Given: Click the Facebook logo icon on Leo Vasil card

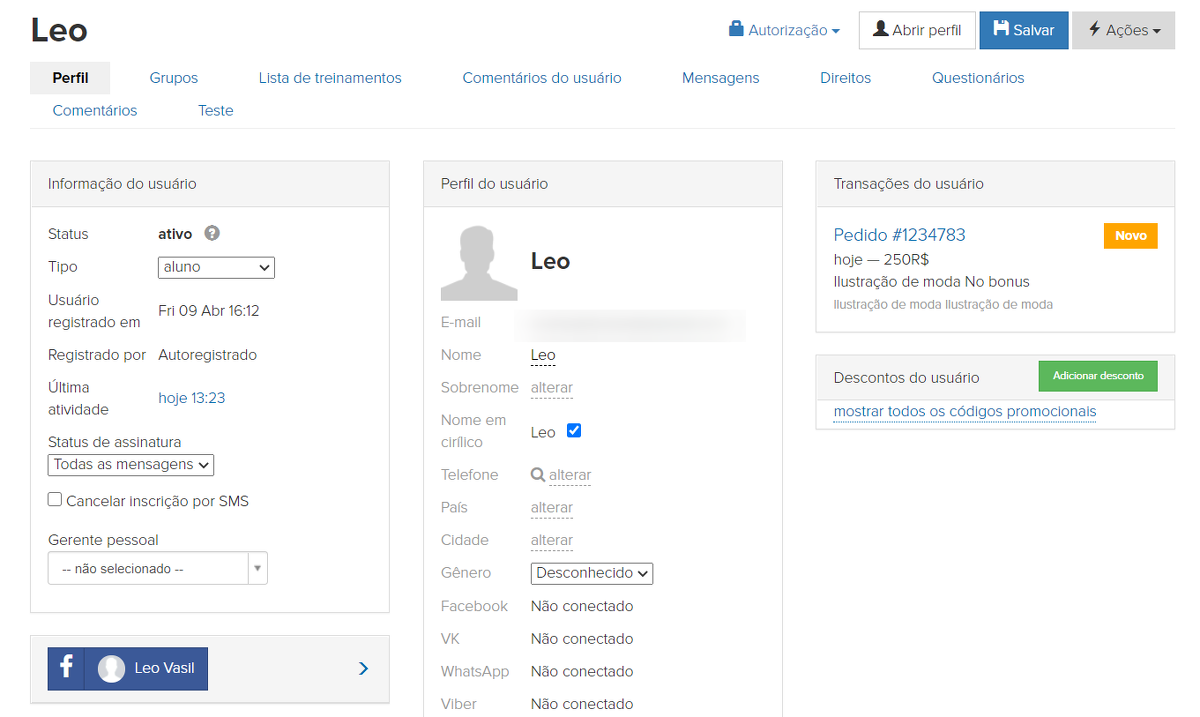Looking at the screenshot, I should [66, 668].
